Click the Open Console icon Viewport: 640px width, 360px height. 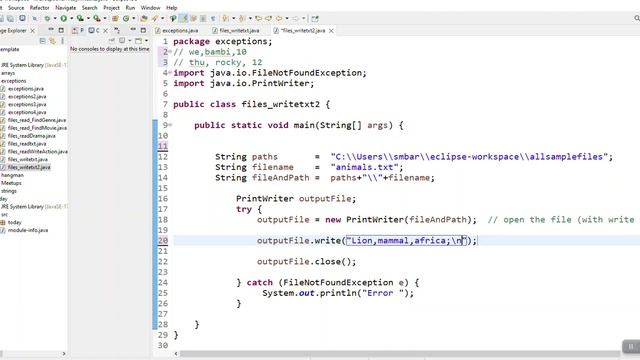coord(138,41)
